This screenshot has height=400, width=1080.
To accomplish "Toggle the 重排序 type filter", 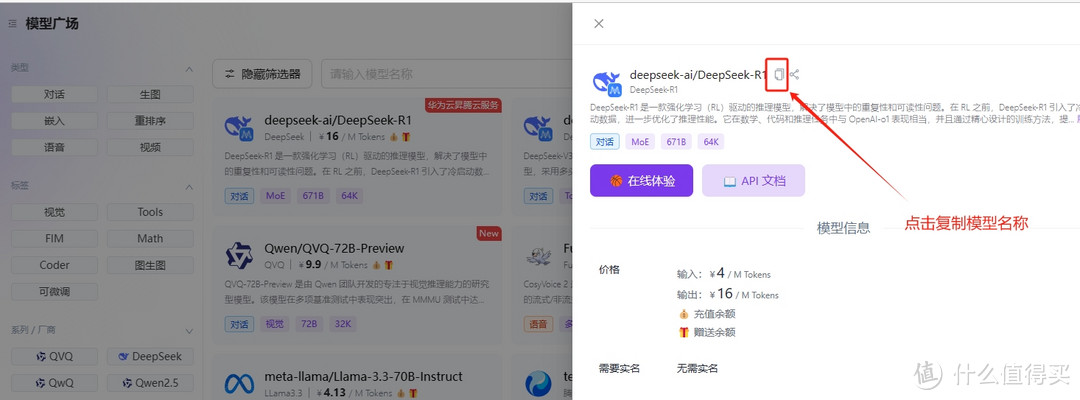I will coord(150,120).
